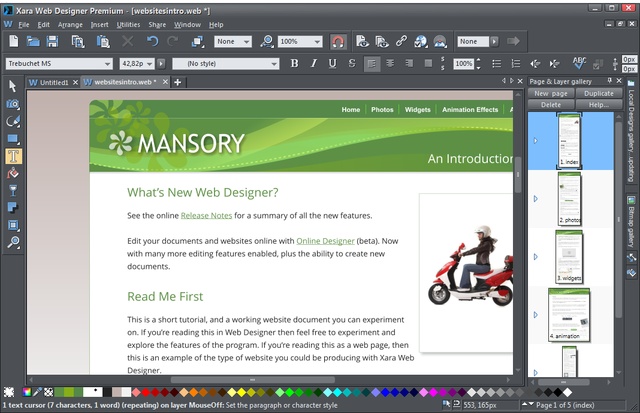Image resolution: width=640 pixels, height=413 pixels.
Task: Open the Insert menu
Action: [x=100, y=24]
